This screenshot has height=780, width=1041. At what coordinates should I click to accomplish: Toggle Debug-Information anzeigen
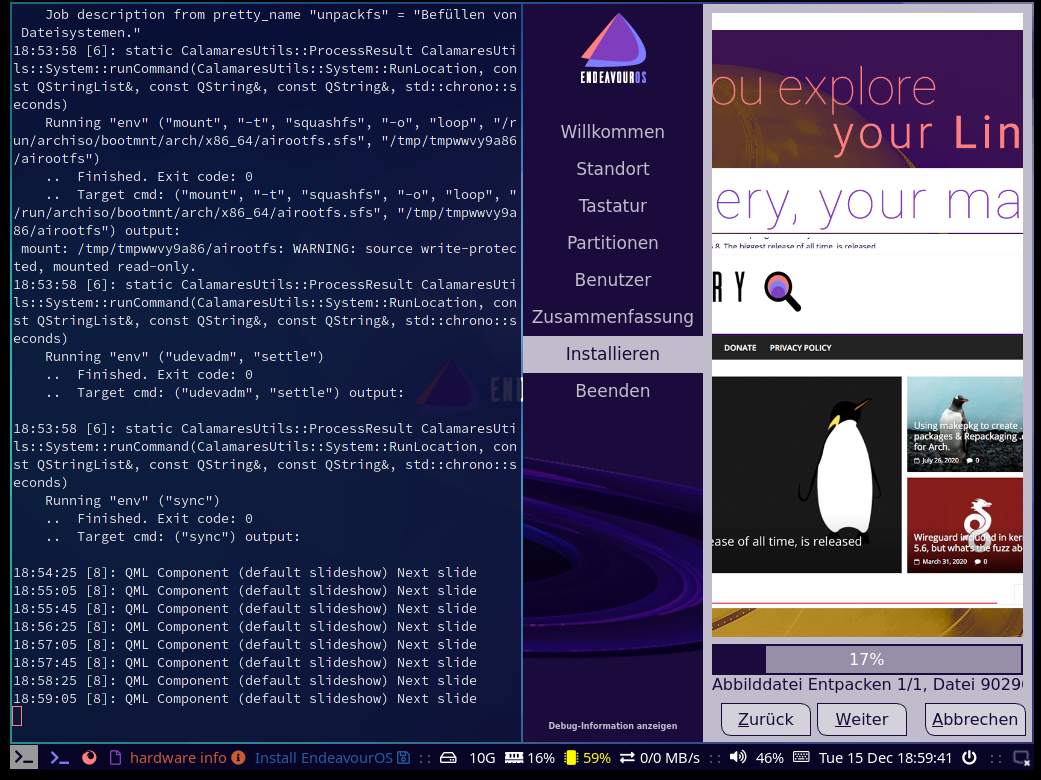point(612,726)
